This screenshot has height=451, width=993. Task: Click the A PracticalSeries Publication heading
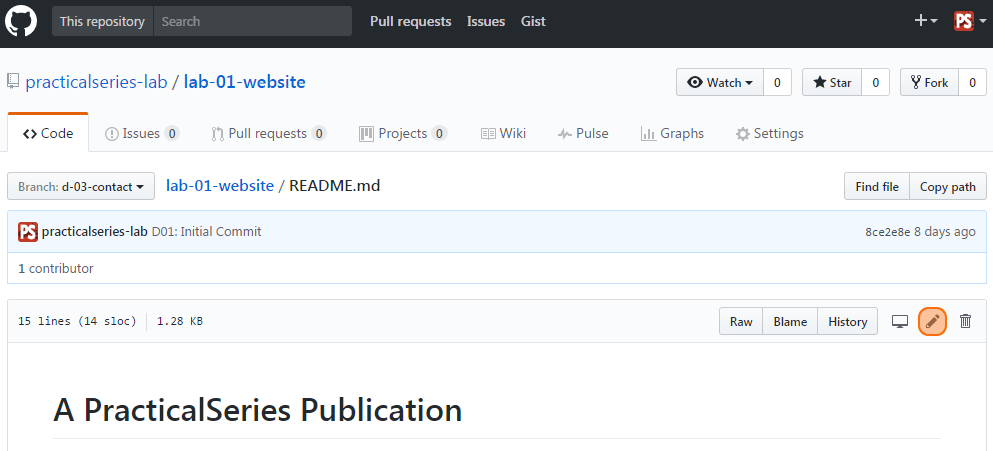tap(258, 410)
